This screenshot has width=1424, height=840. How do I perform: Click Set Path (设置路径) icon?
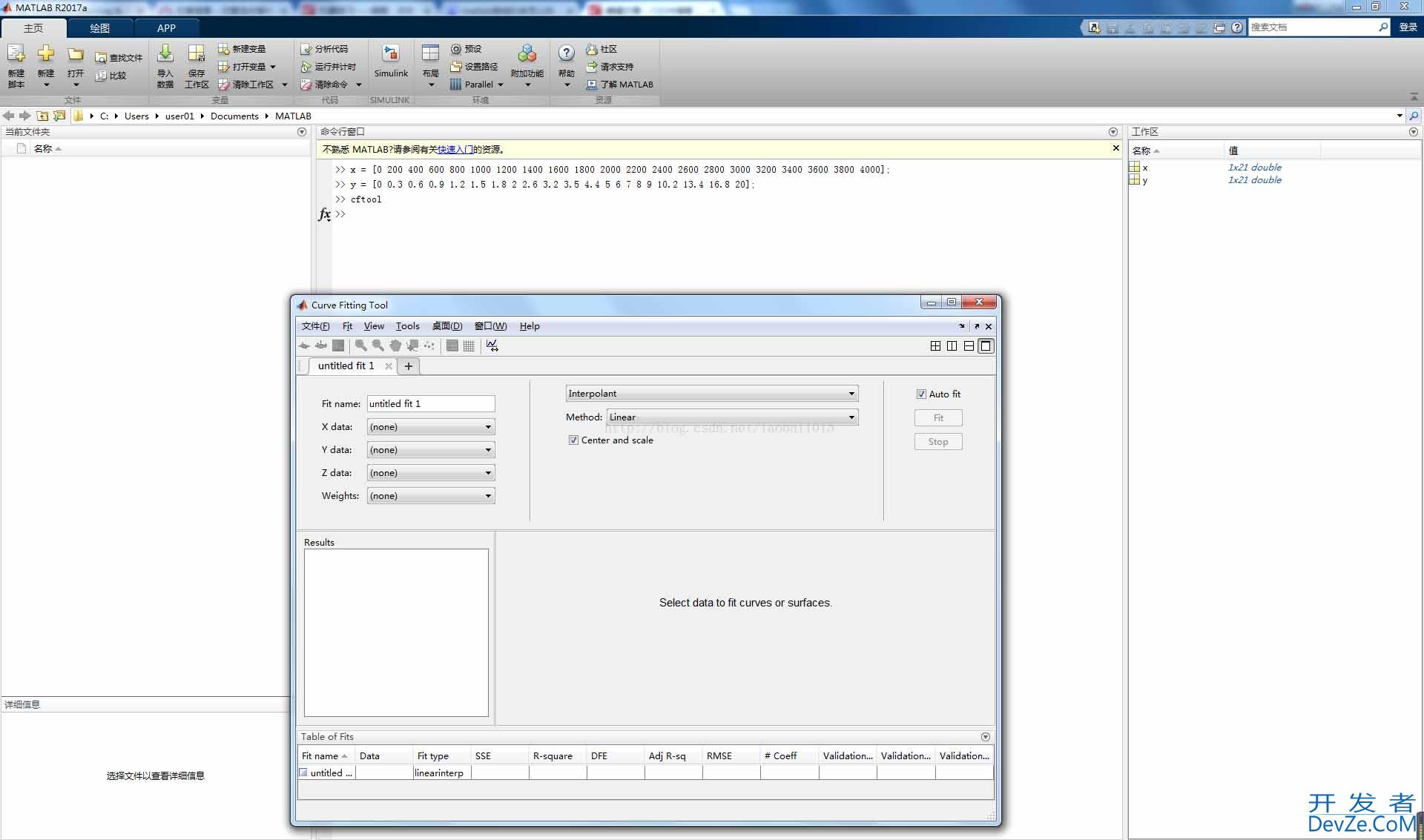pos(456,67)
